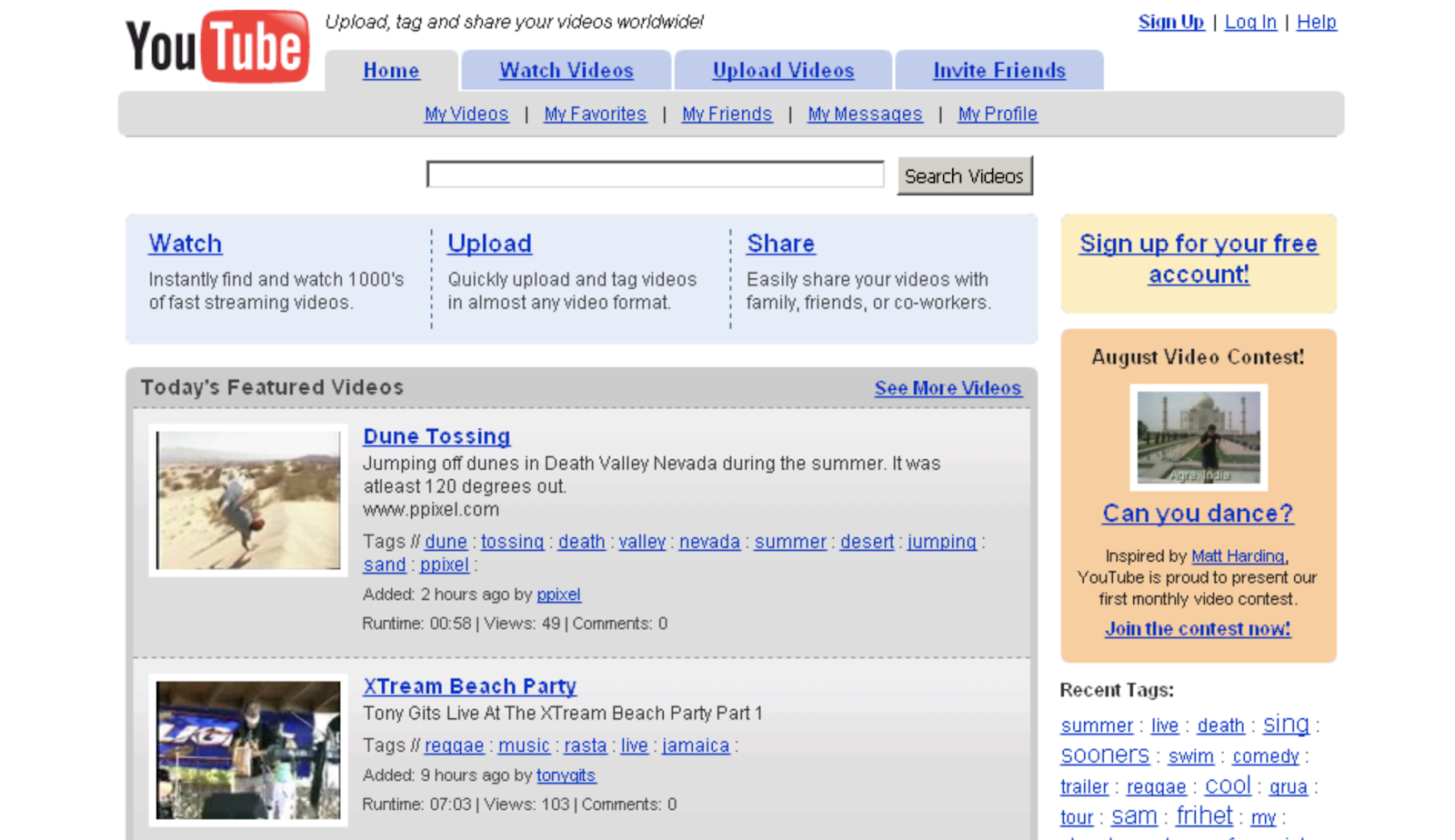Go to the Invite Friends tab

pyautogui.click(x=999, y=71)
